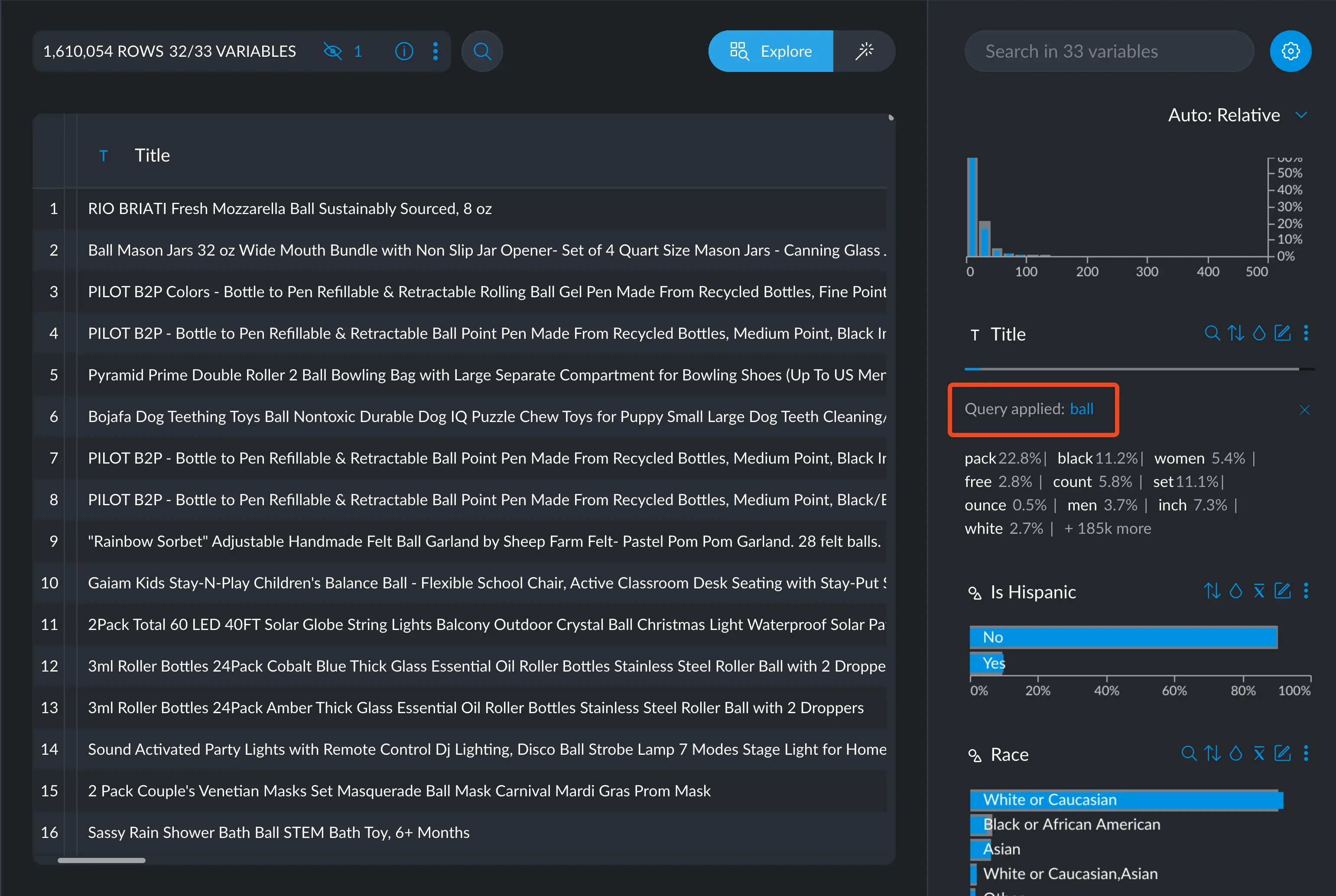Remove the applied query 'ball'
This screenshot has height=896, width=1336.
coord(1304,410)
